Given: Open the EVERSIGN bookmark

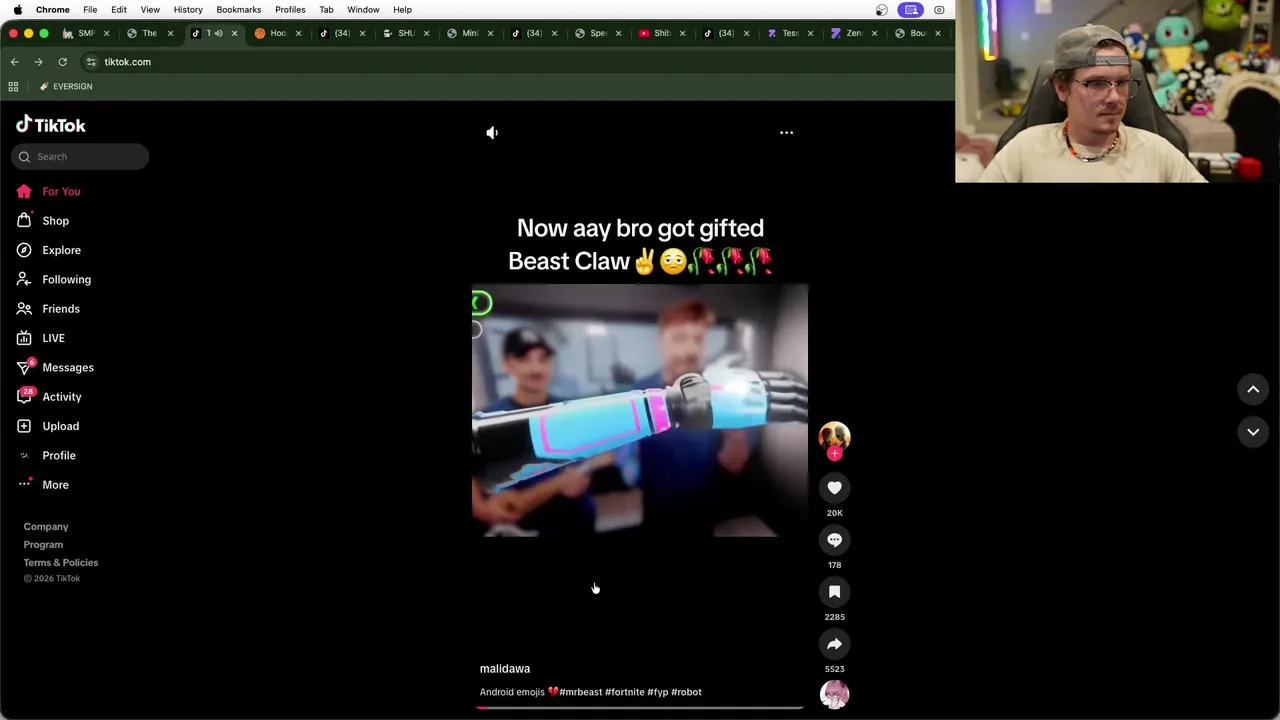Looking at the screenshot, I should tap(66, 87).
